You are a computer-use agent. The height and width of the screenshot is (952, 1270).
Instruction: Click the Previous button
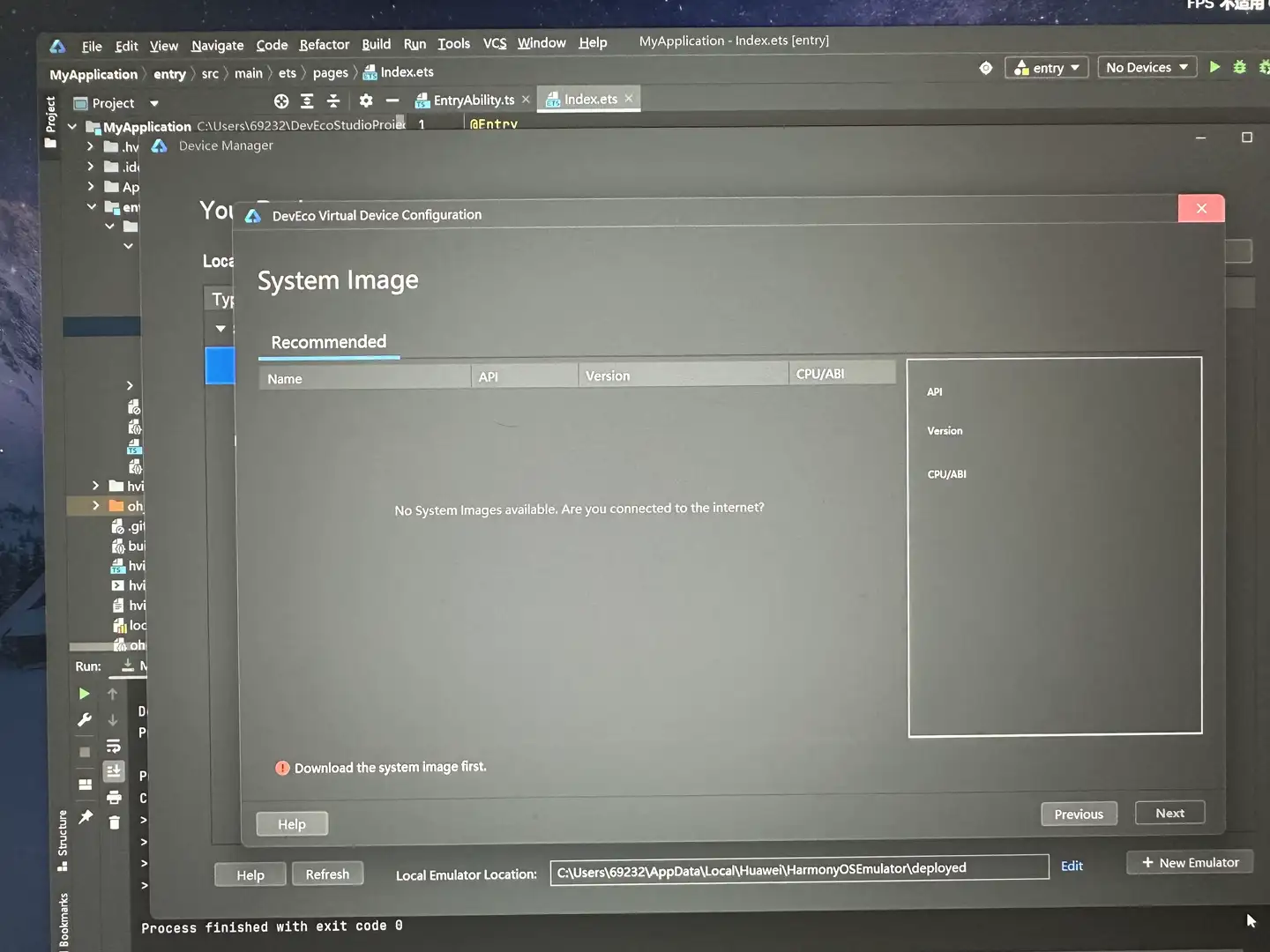pos(1079,814)
